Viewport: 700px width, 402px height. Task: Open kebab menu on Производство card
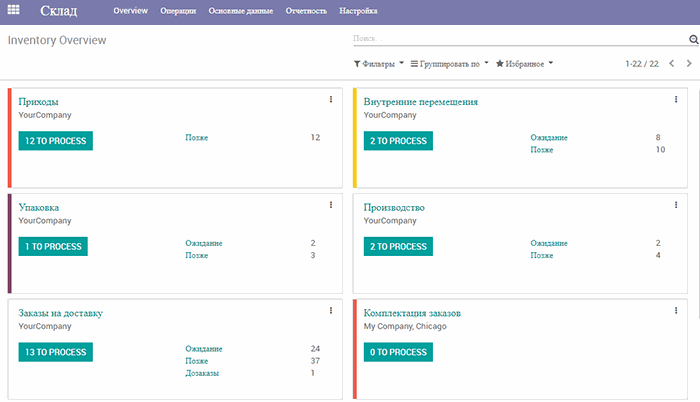coord(676,205)
